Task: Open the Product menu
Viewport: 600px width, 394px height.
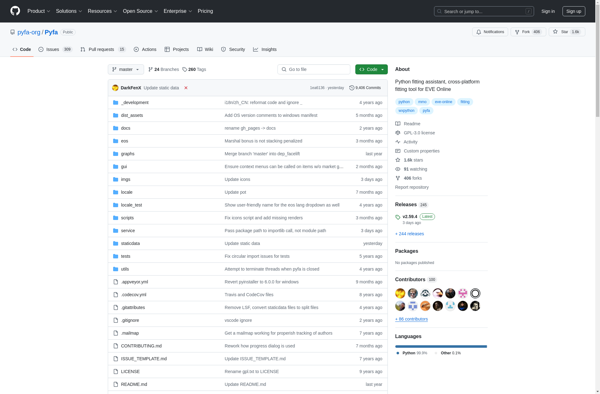Action: tap(38, 11)
